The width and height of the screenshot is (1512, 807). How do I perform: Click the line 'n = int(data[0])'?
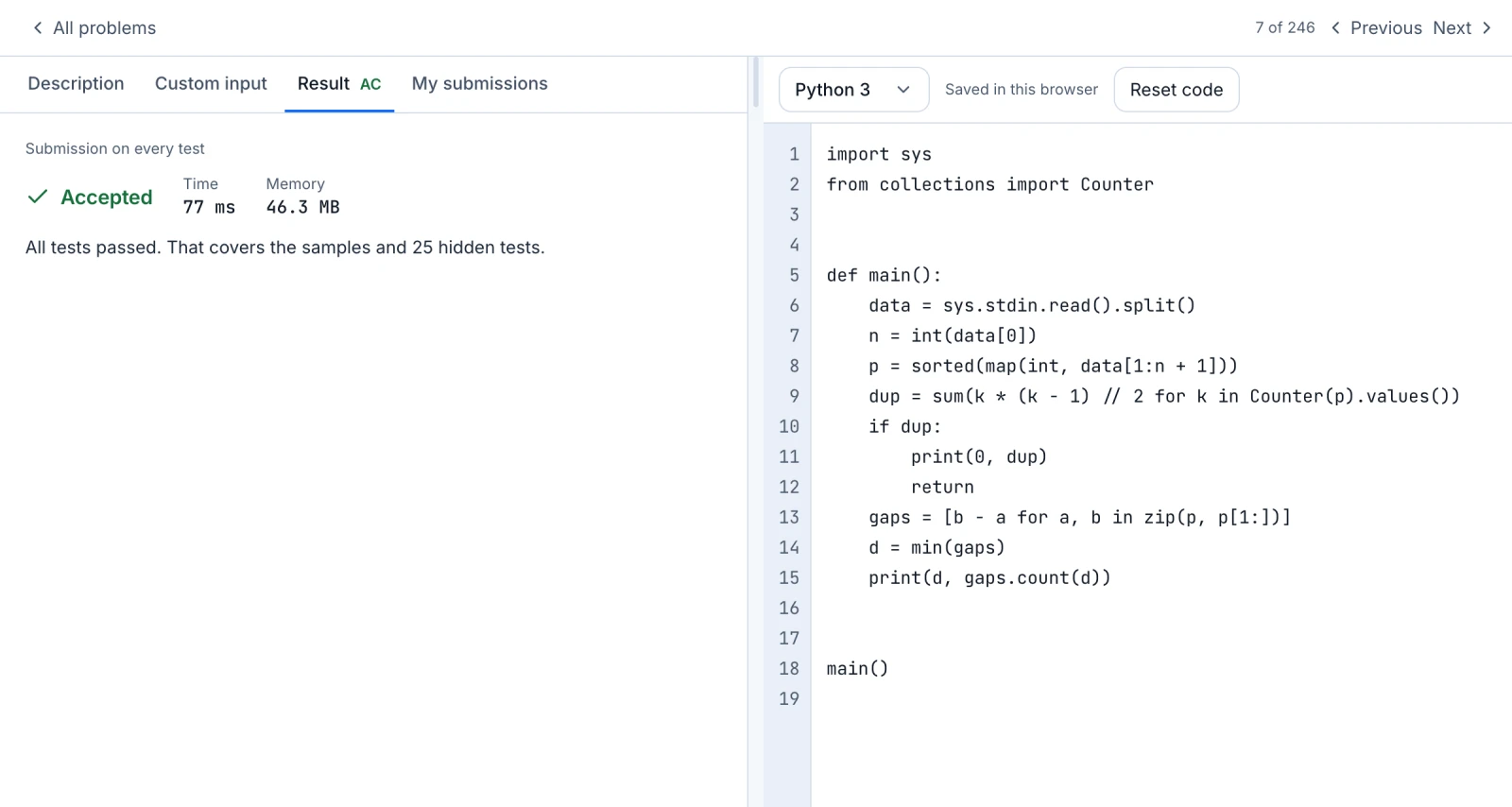953,335
